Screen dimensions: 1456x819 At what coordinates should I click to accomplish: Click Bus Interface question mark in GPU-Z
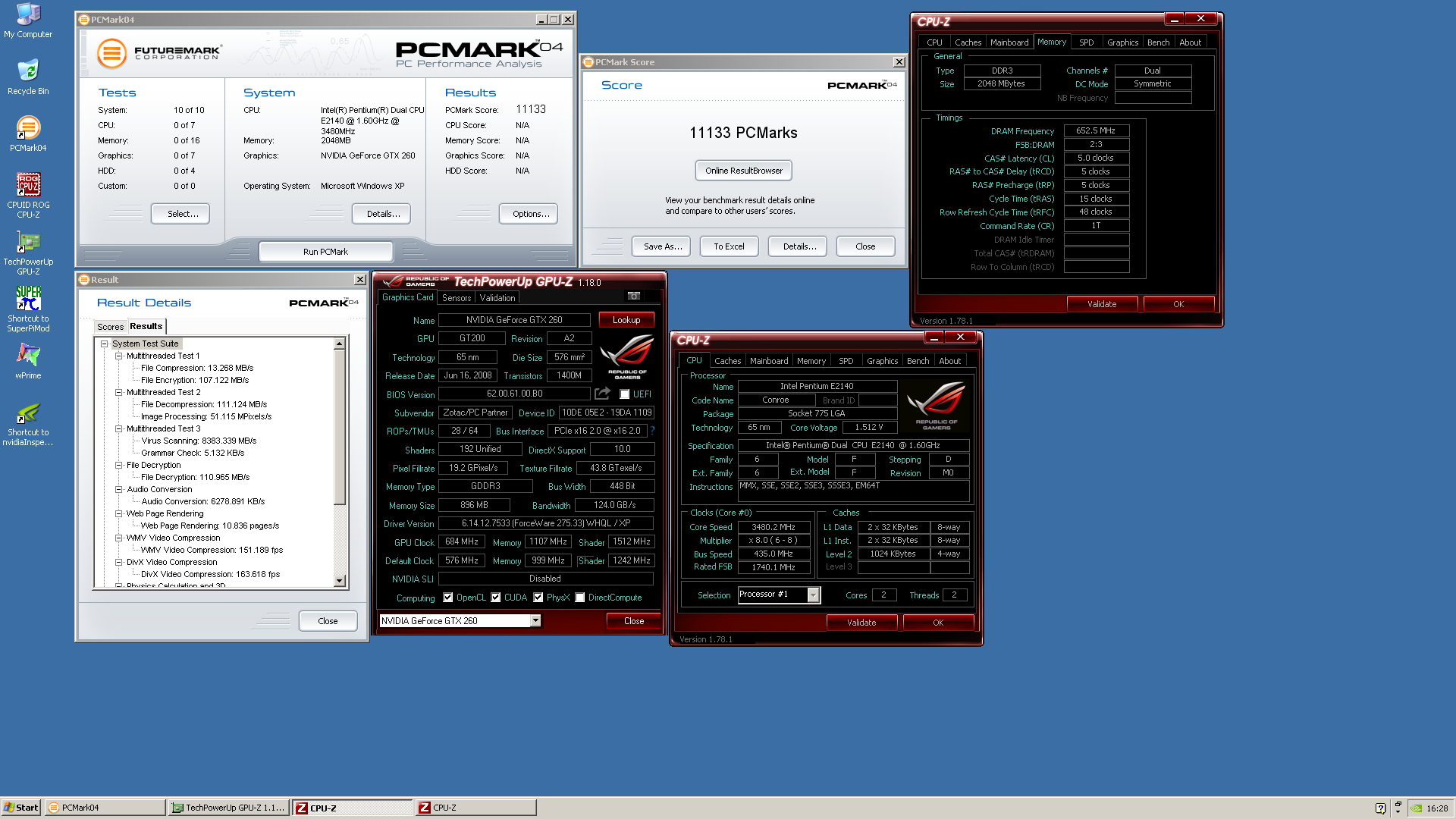click(x=652, y=431)
